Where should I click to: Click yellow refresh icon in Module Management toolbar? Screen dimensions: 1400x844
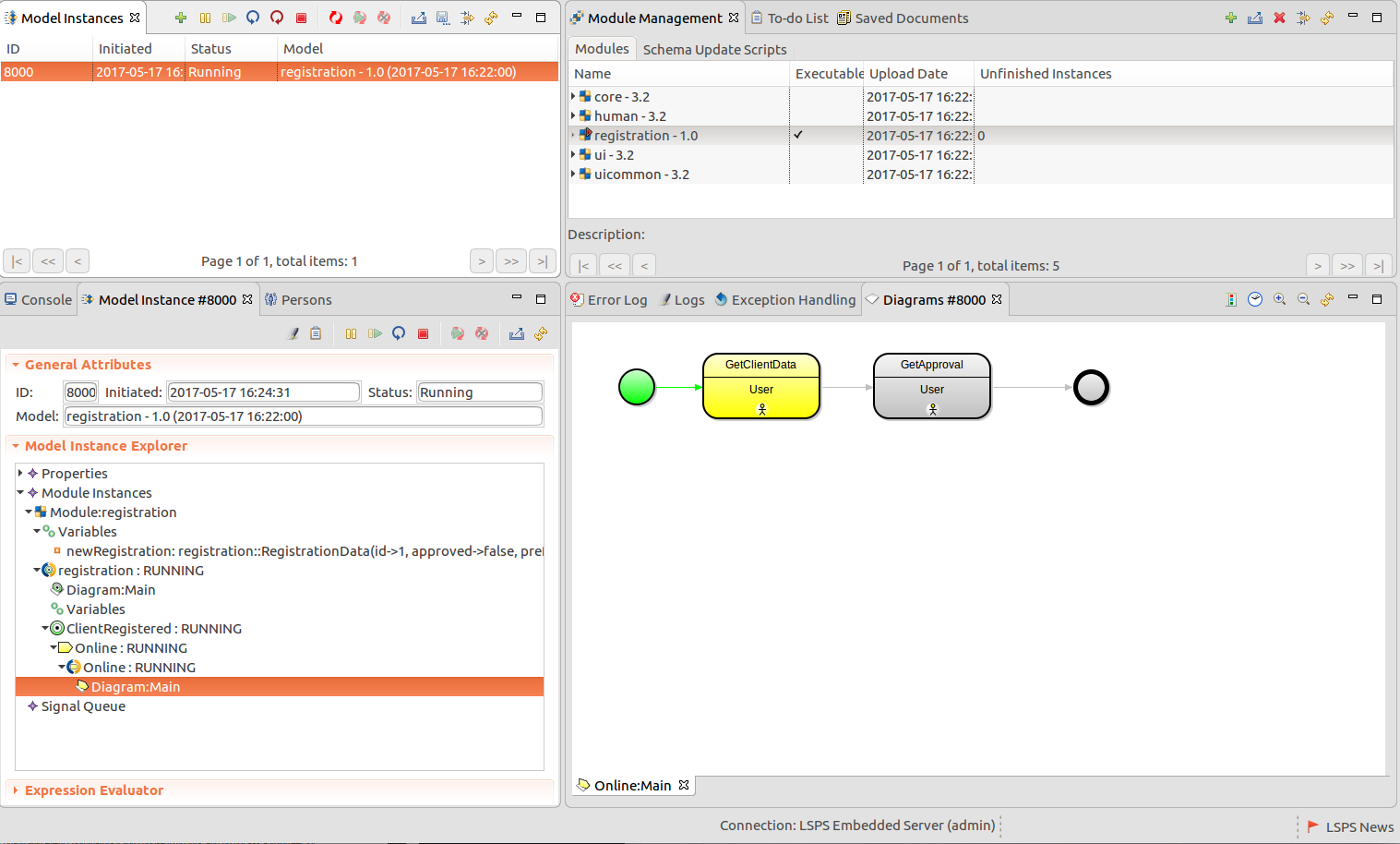click(1327, 18)
